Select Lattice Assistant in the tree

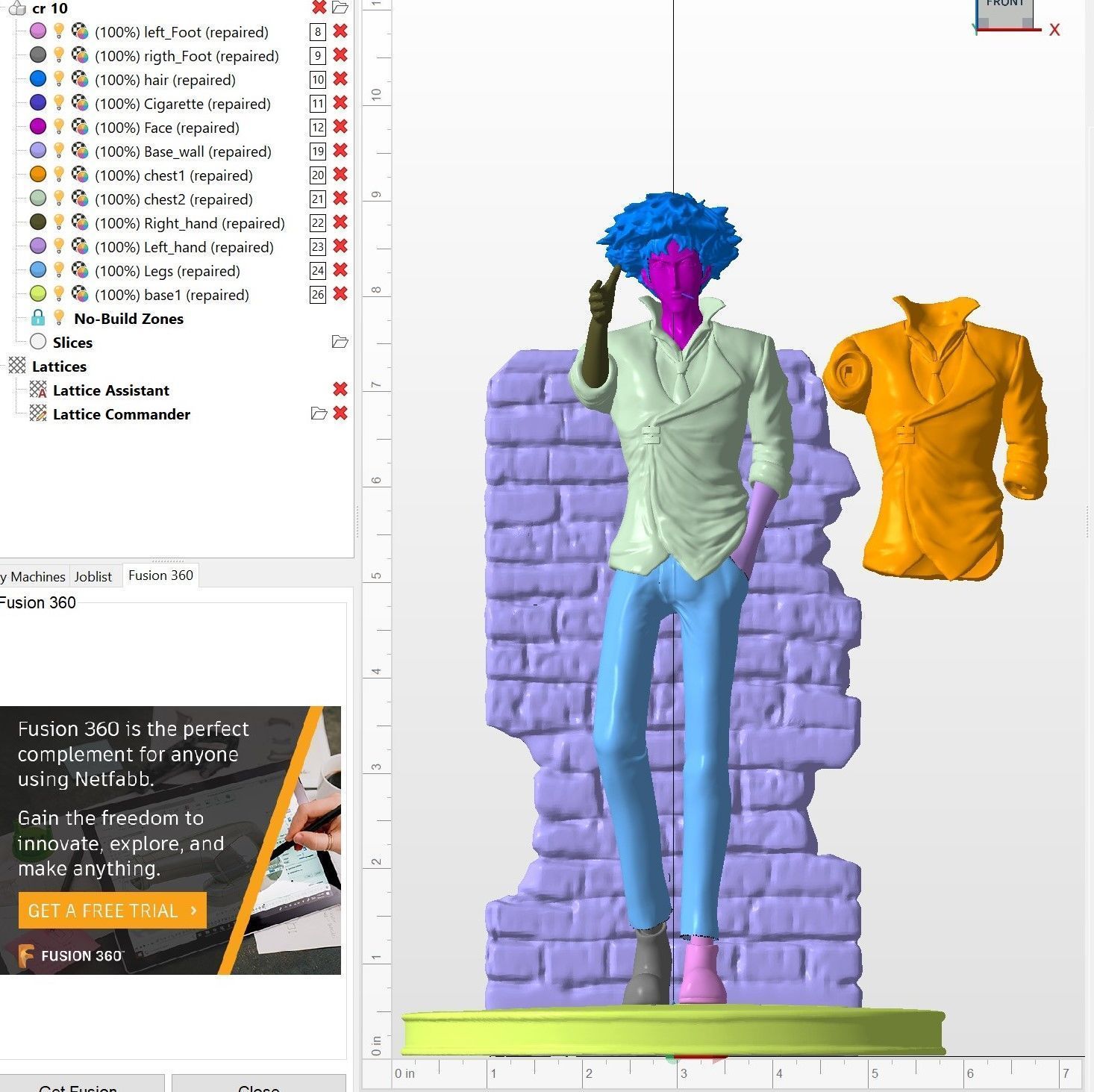click(x=110, y=390)
